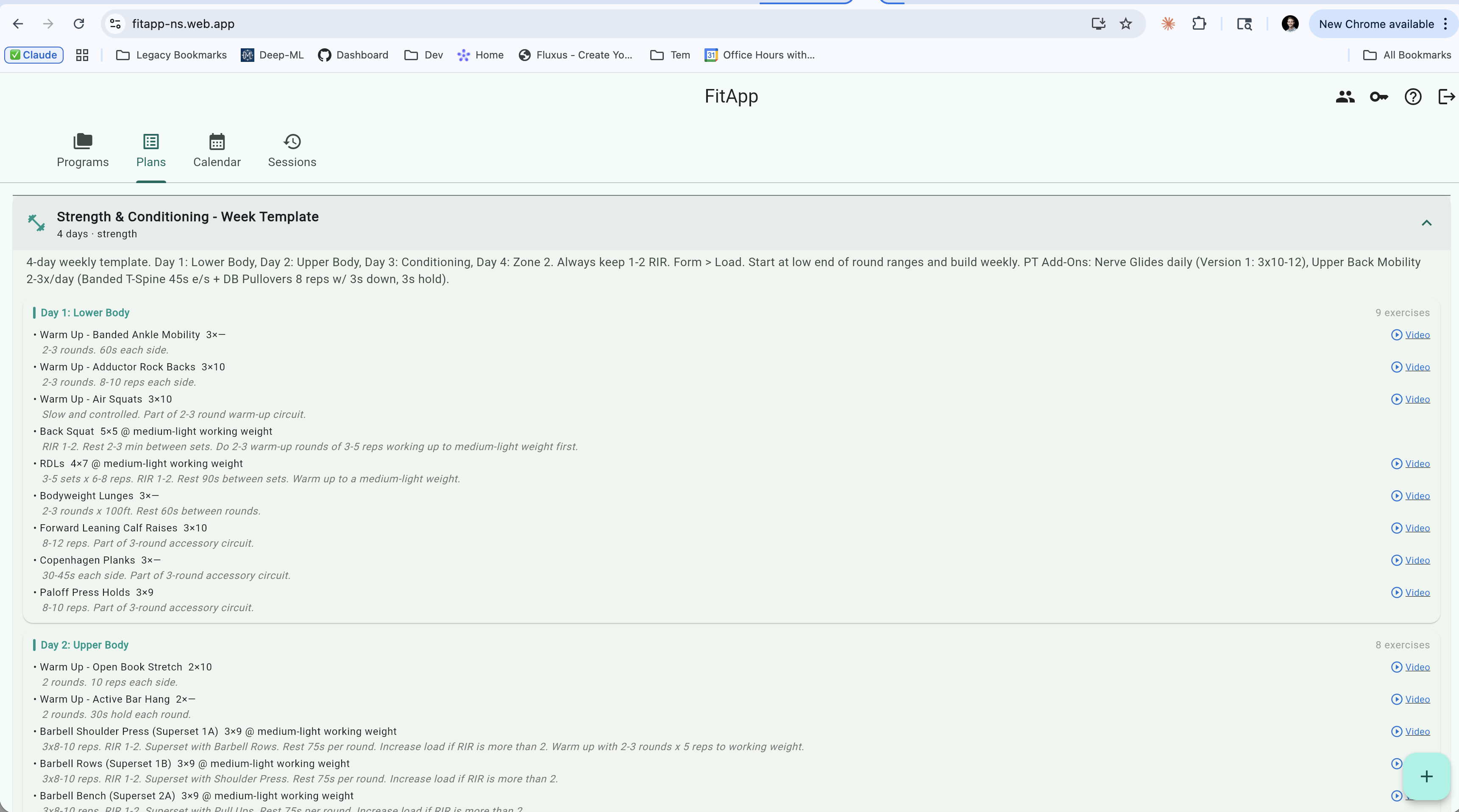
Task: Collapse the Strength & Conditioning week template
Action: pos(1427,222)
